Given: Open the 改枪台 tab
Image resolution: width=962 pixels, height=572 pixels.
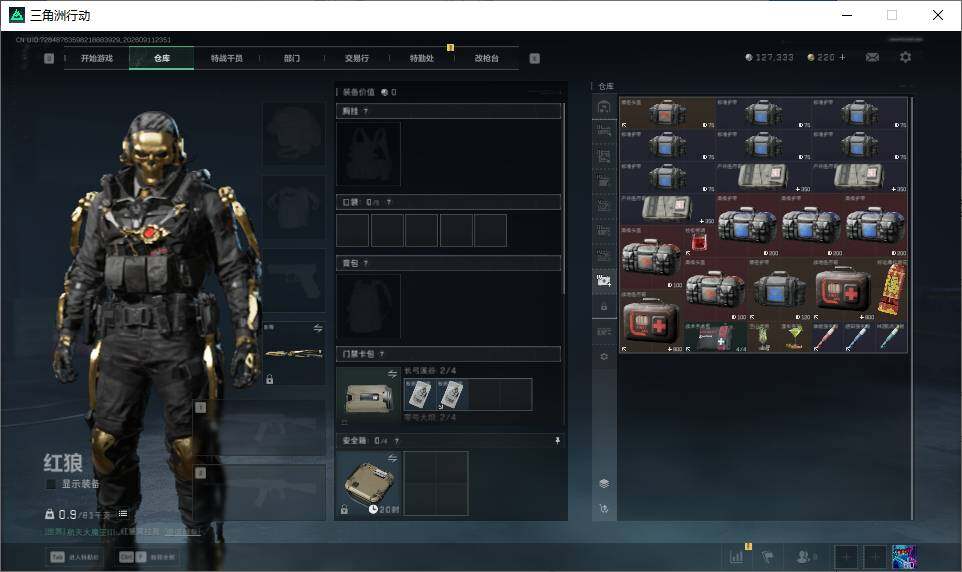Looking at the screenshot, I should click(487, 58).
